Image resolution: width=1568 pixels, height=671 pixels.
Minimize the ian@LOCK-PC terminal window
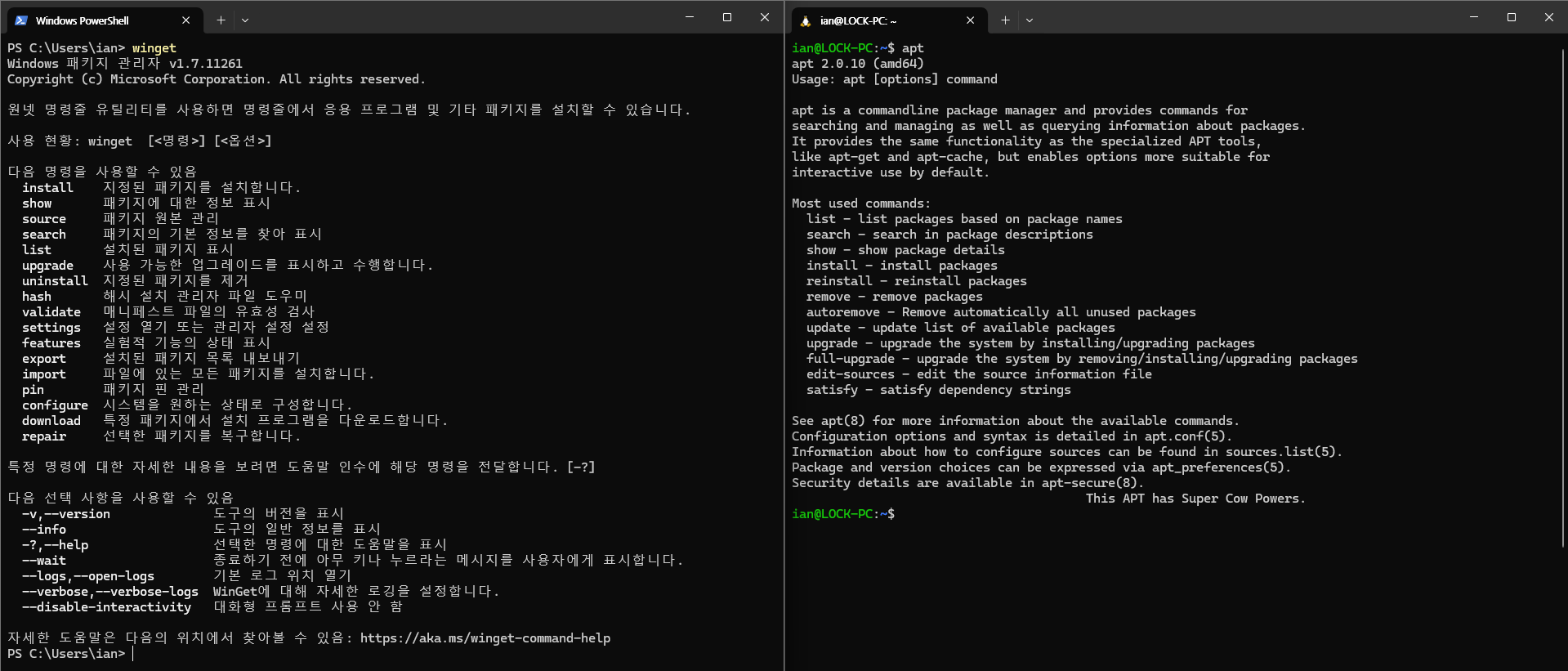(1474, 17)
